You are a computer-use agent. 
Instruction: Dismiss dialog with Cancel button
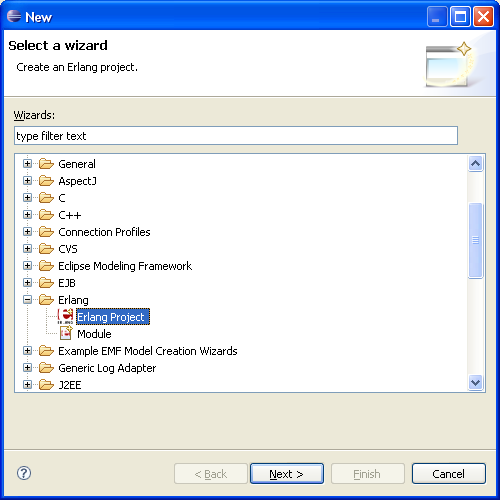(448, 473)
